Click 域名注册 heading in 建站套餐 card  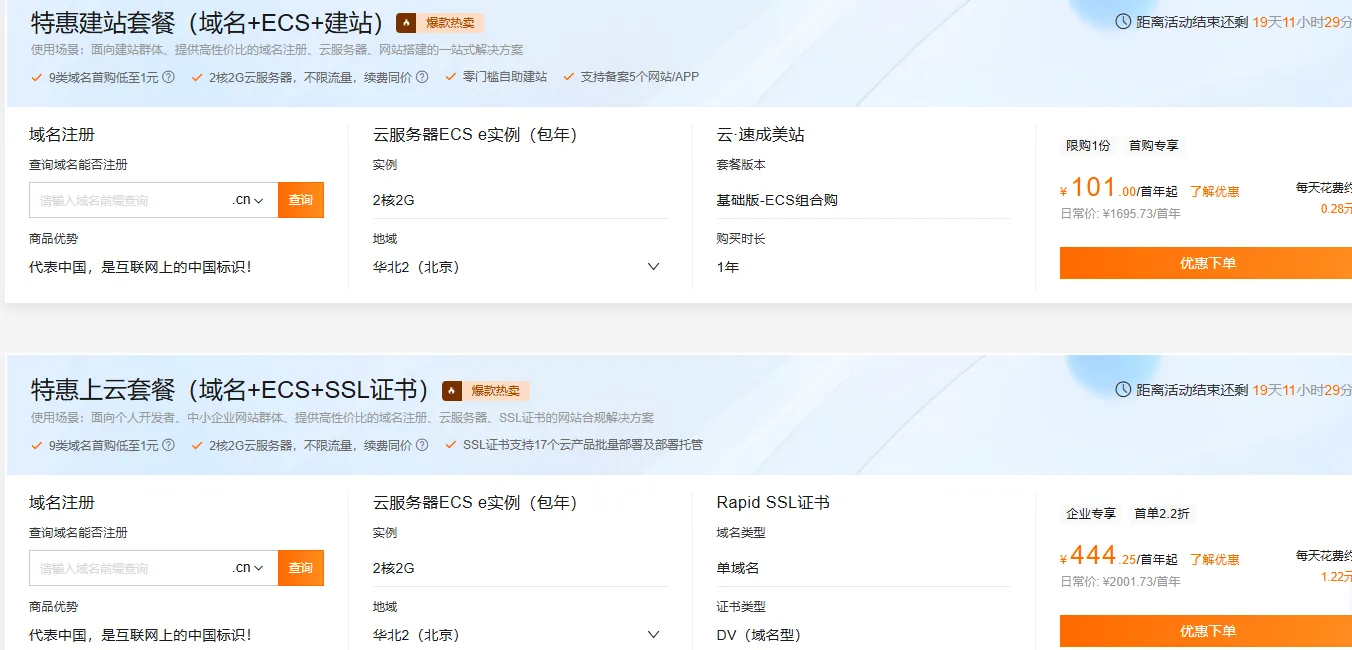[62, 135]
